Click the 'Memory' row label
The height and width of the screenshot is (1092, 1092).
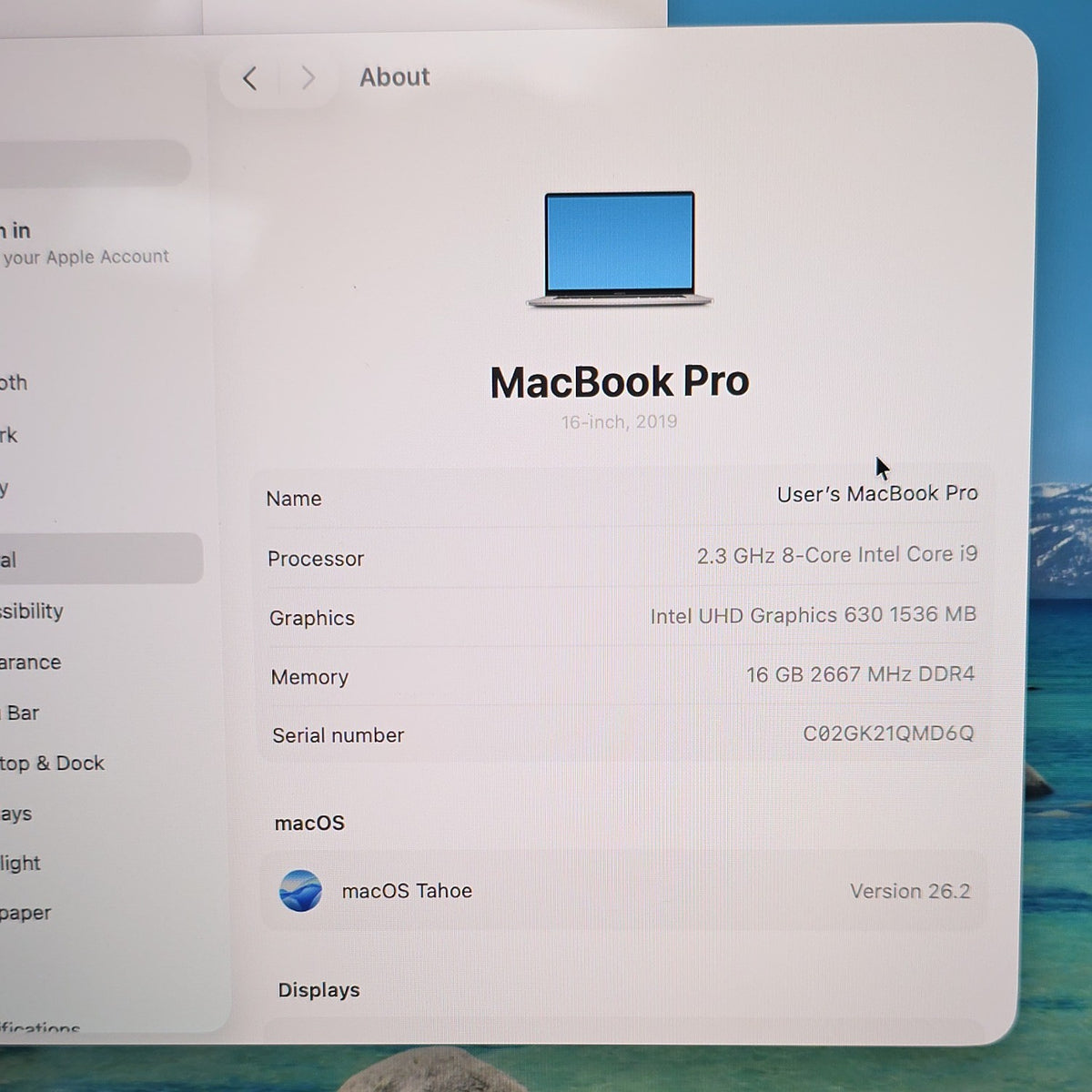tap(309, 677)
